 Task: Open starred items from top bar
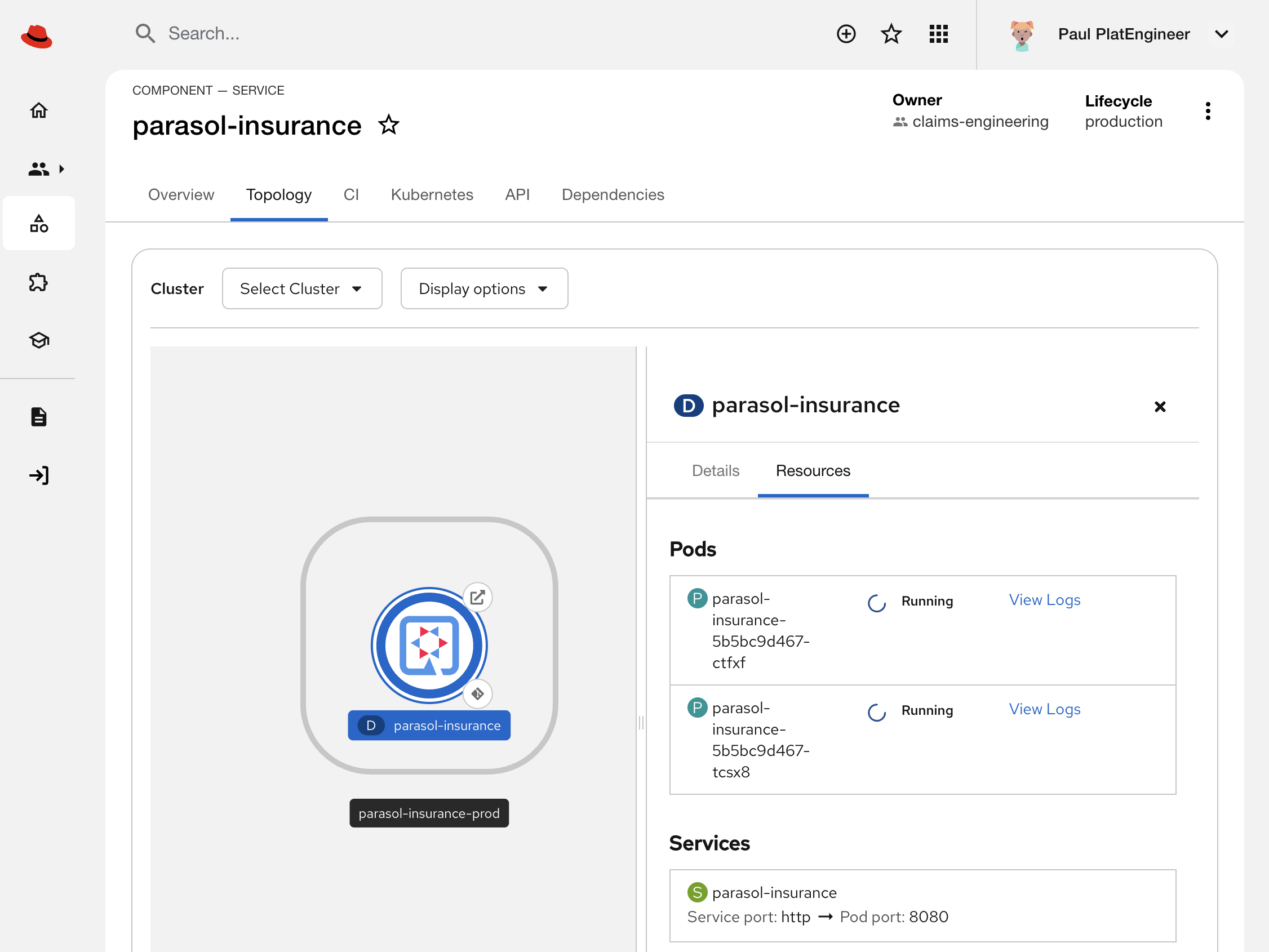(891, 34)
